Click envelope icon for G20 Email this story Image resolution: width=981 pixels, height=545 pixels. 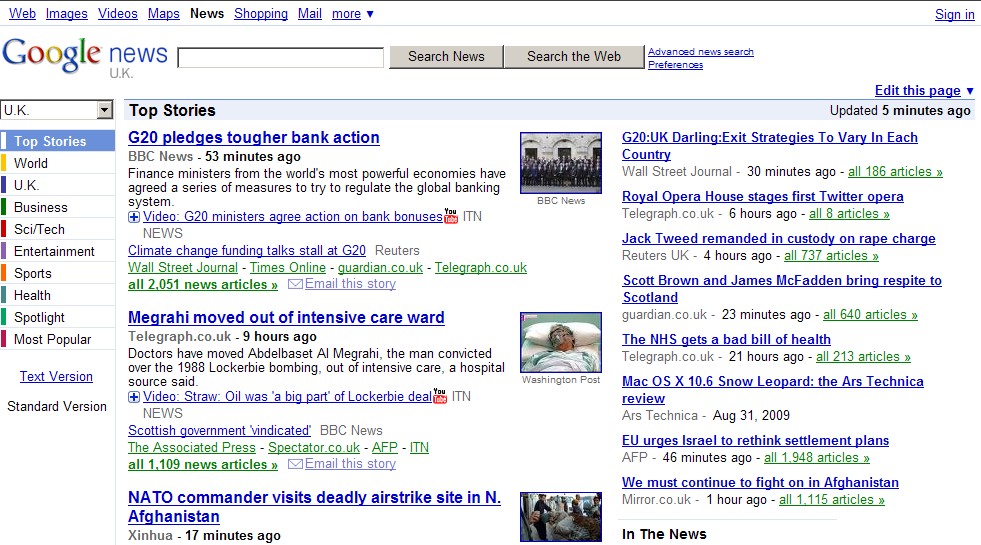295,284
